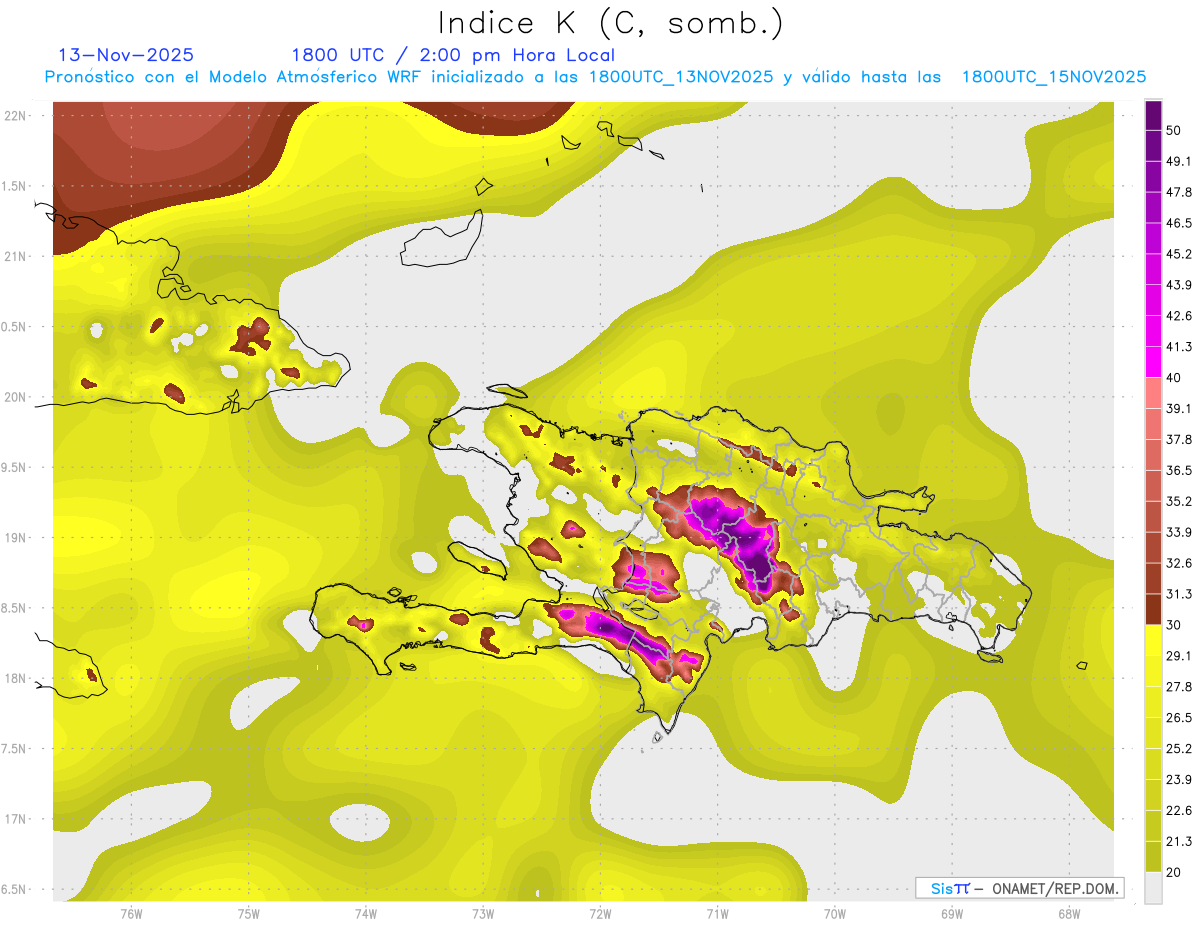Click the "22.6" color scale value
Image resolution: width=1200 pixels, height=927 pixels.
(x=1179, y=811)
